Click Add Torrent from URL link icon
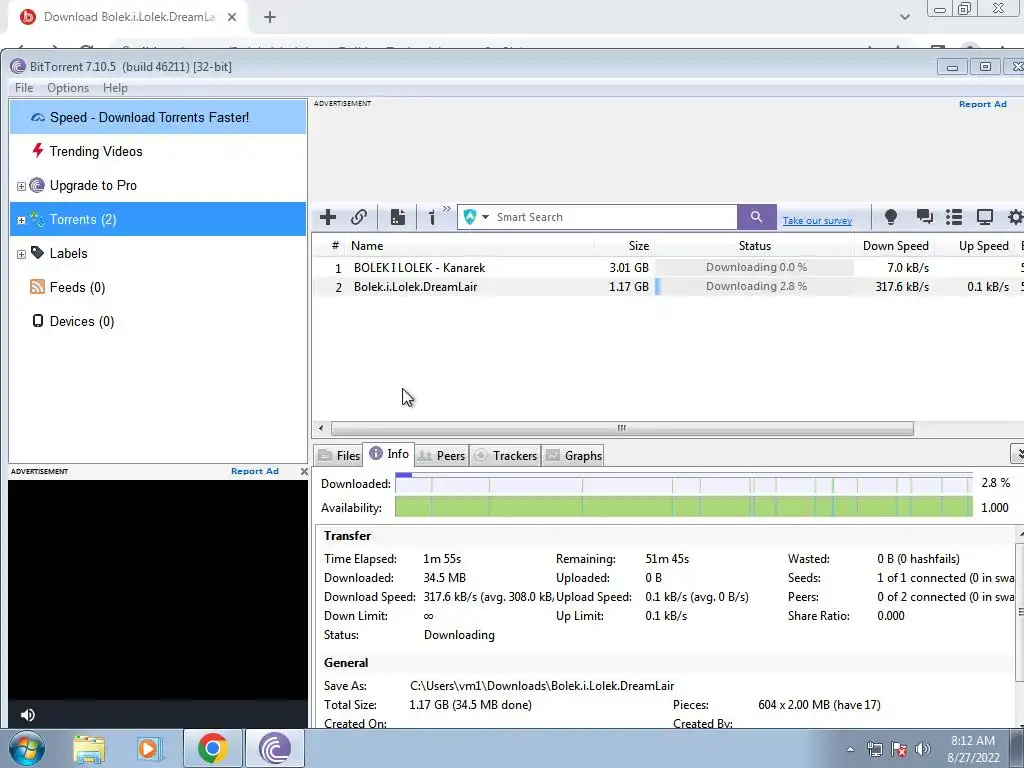 point(359,217)
